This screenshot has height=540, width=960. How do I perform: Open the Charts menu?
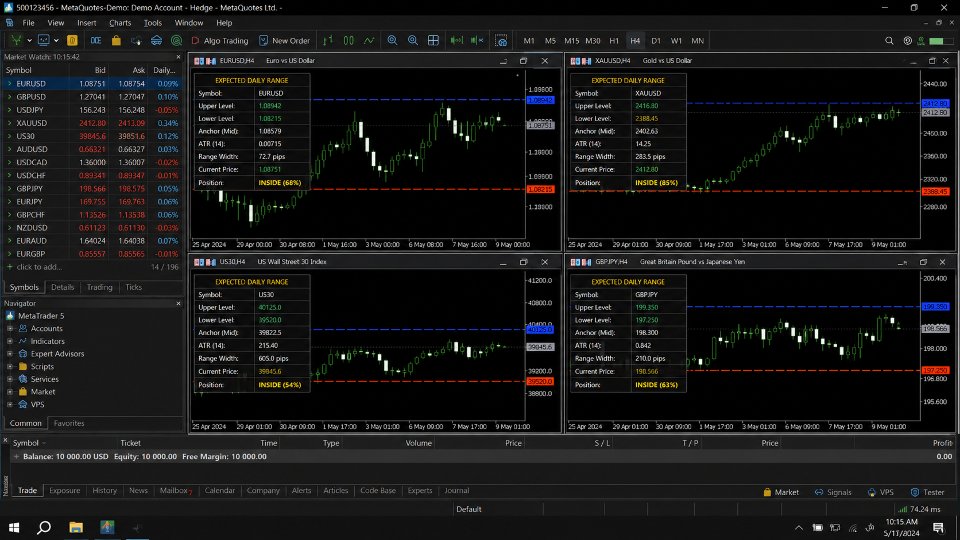pos(120,23)
